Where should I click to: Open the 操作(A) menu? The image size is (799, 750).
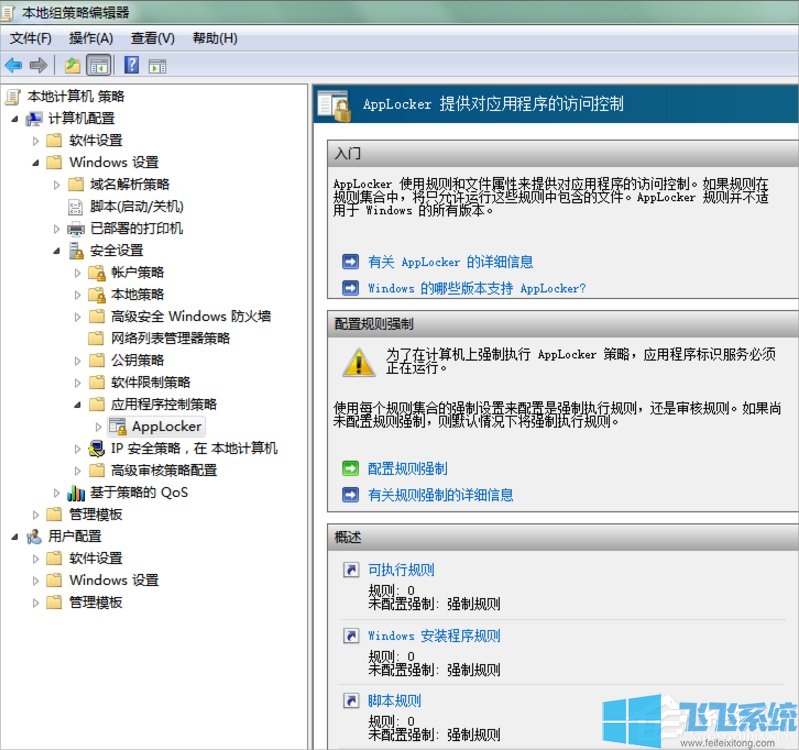(x=91, y=38)
